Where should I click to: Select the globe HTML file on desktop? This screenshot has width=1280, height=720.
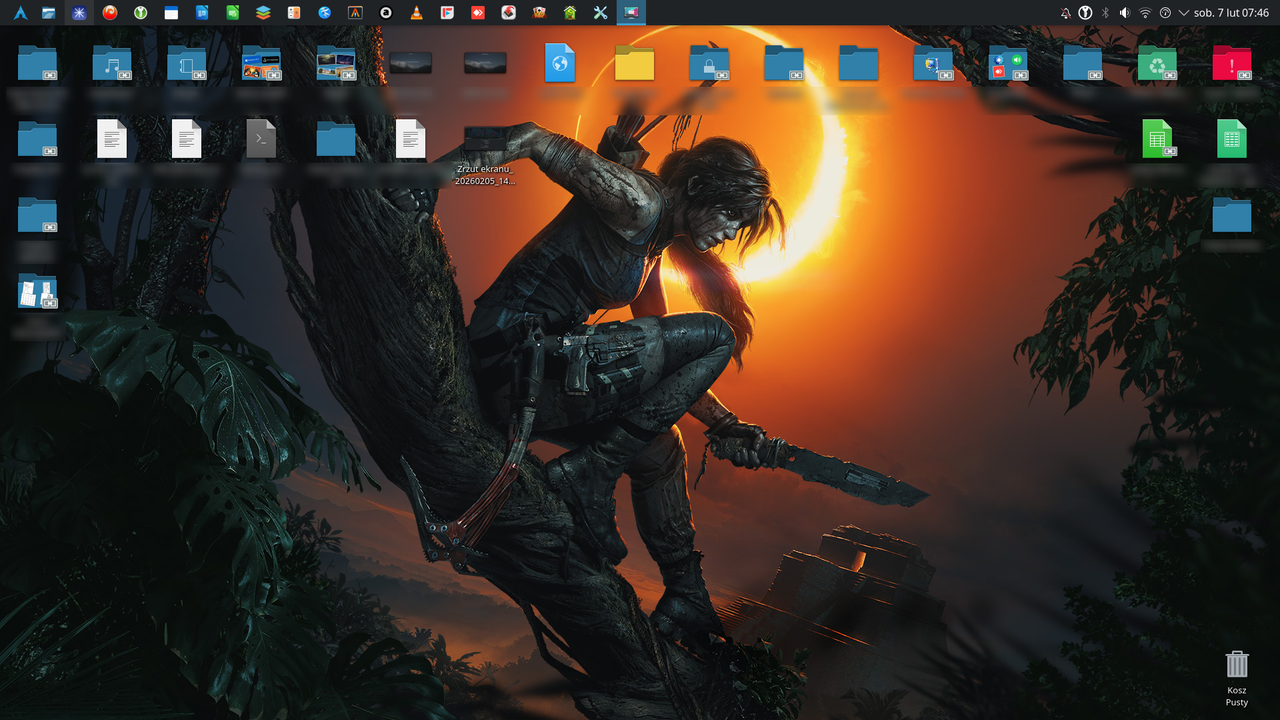coord(560,63)
